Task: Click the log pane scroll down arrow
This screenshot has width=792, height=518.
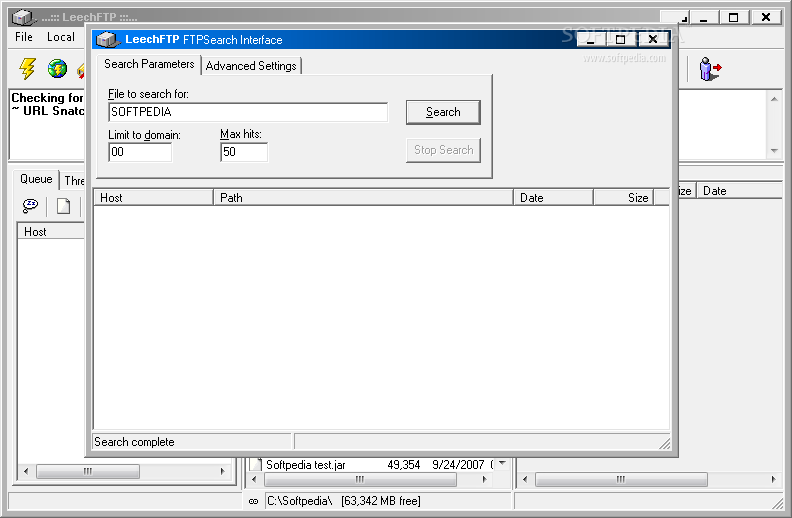Action: [774, 151]
